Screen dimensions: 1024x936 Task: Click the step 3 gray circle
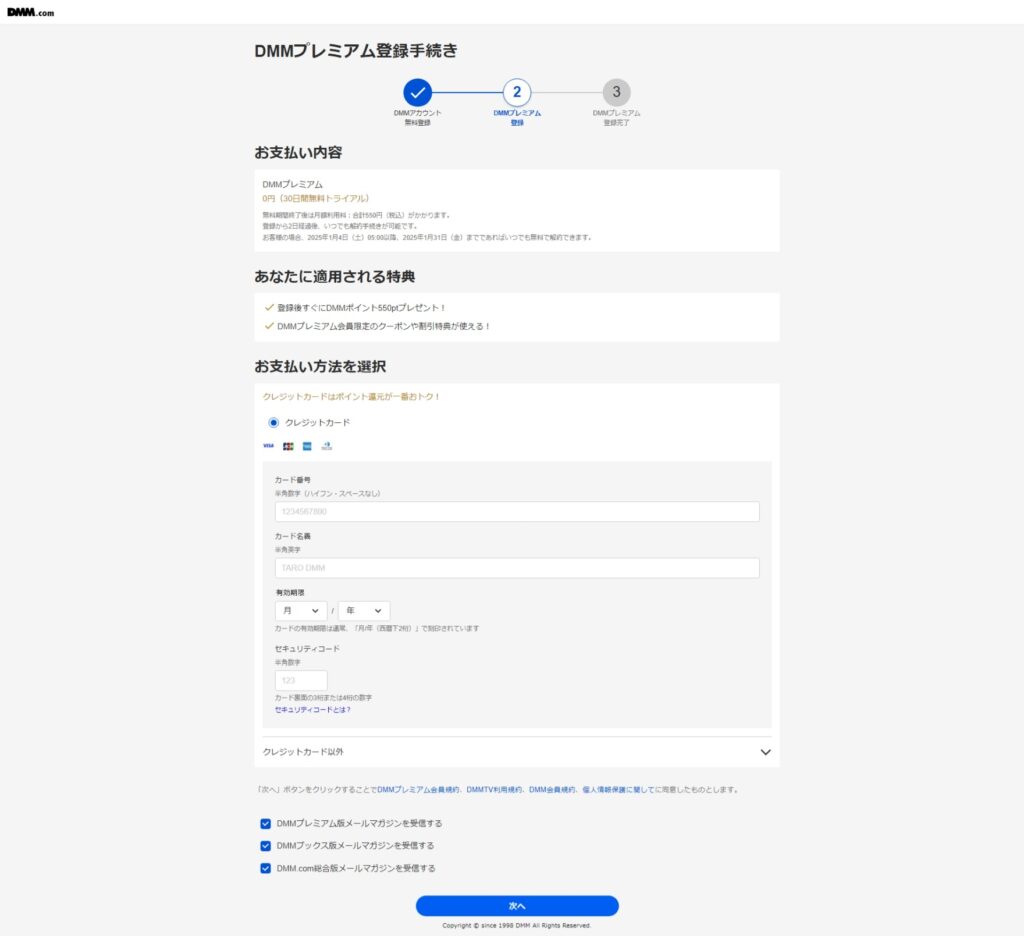point(616,92)
